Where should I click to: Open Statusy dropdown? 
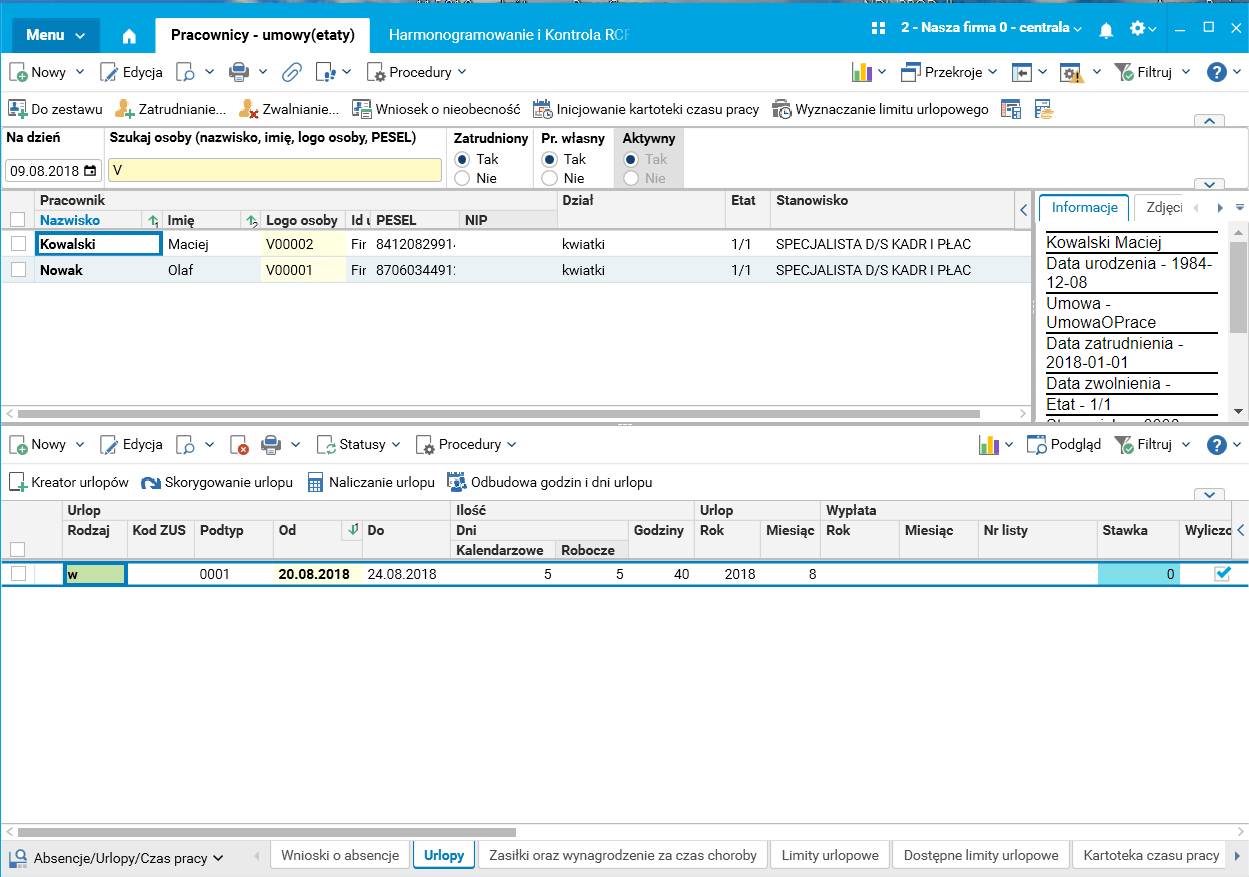click(358, 445)
